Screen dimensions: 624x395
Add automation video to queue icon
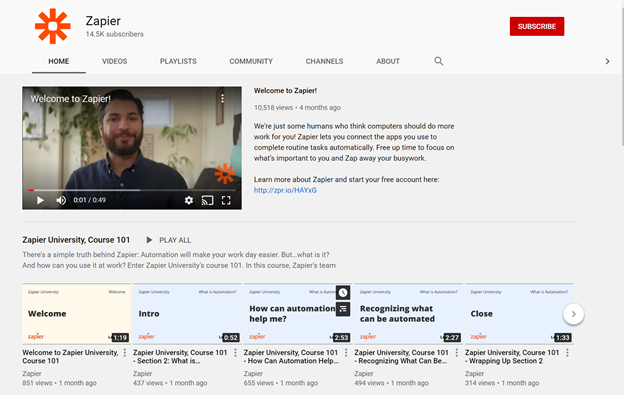coord(343,309)
